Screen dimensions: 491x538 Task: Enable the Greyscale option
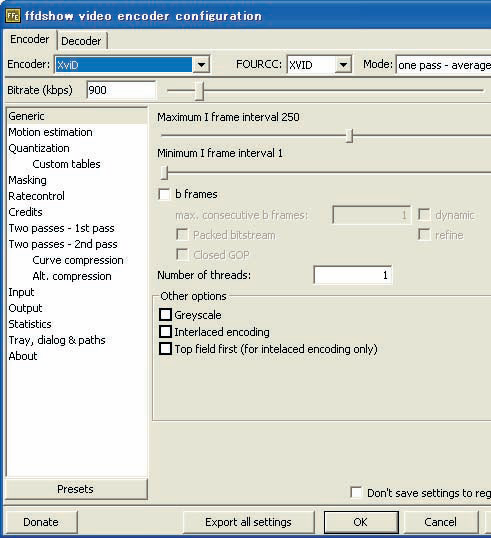(x=165, y=315)
